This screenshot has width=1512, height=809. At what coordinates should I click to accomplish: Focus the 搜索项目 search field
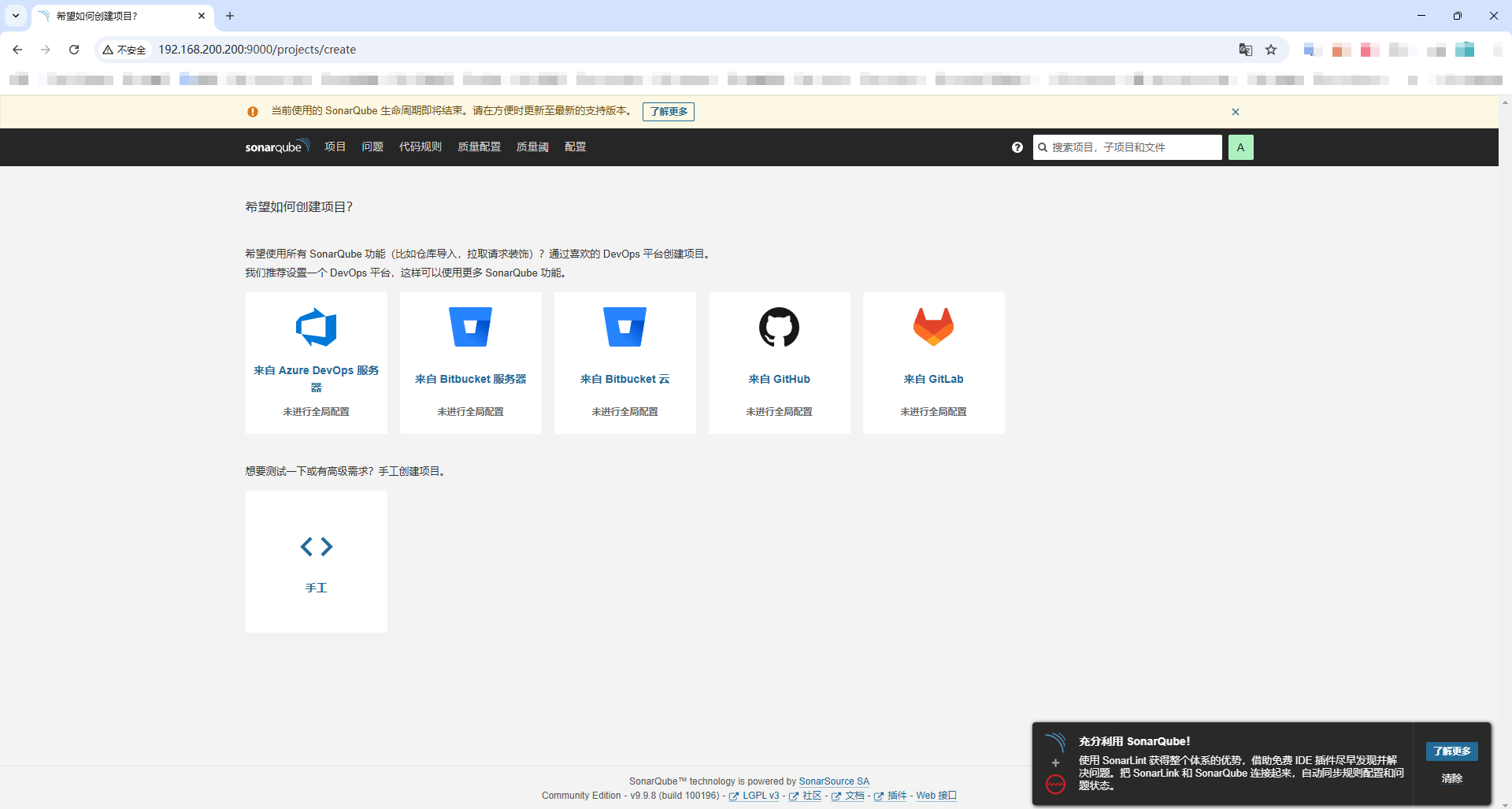click(x=1128, y=147)
